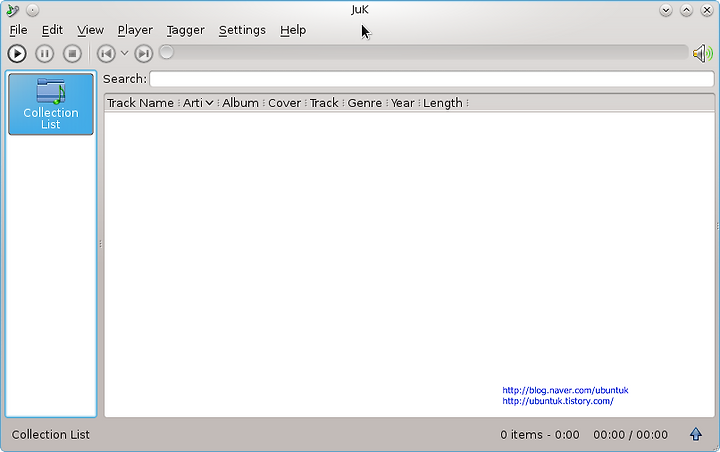Image resolution: width=720 pixels, height=452 pixels.
Task: Click the 00:00 / 00:00 time display
Action: pos(630,435)
